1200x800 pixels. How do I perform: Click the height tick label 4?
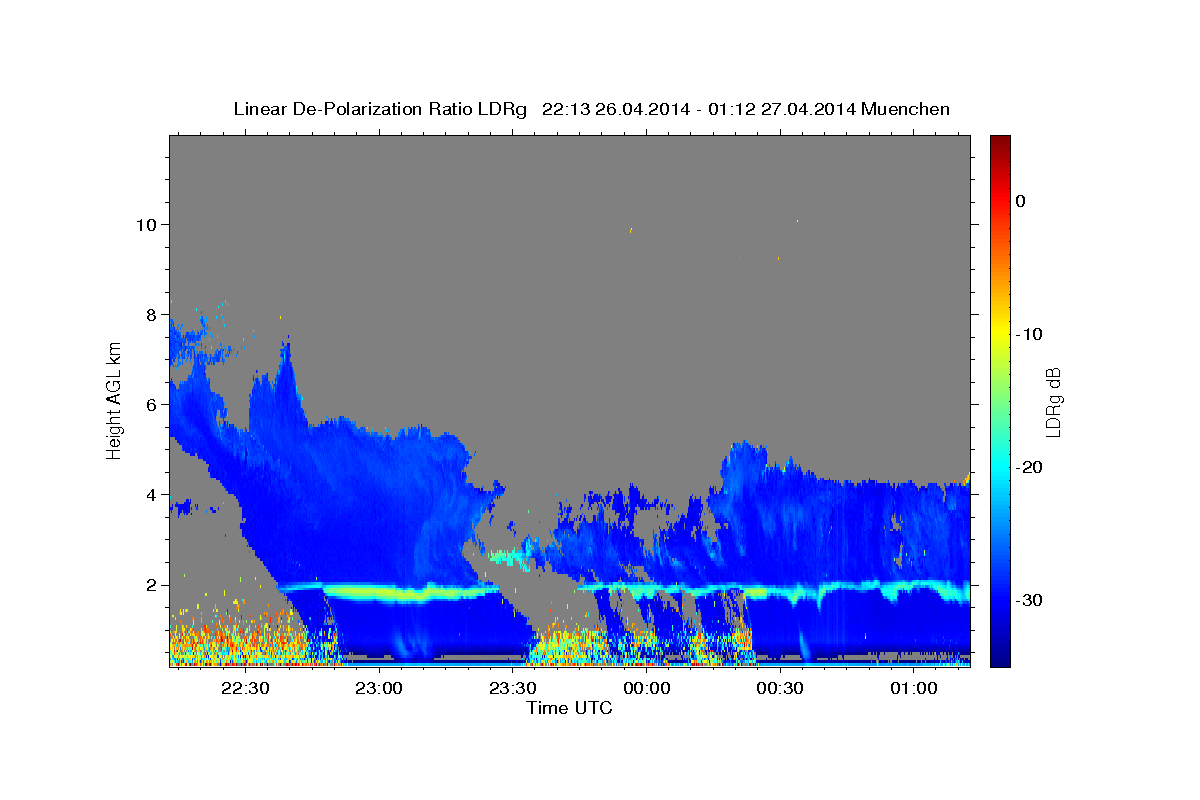[x=152, y=494]
